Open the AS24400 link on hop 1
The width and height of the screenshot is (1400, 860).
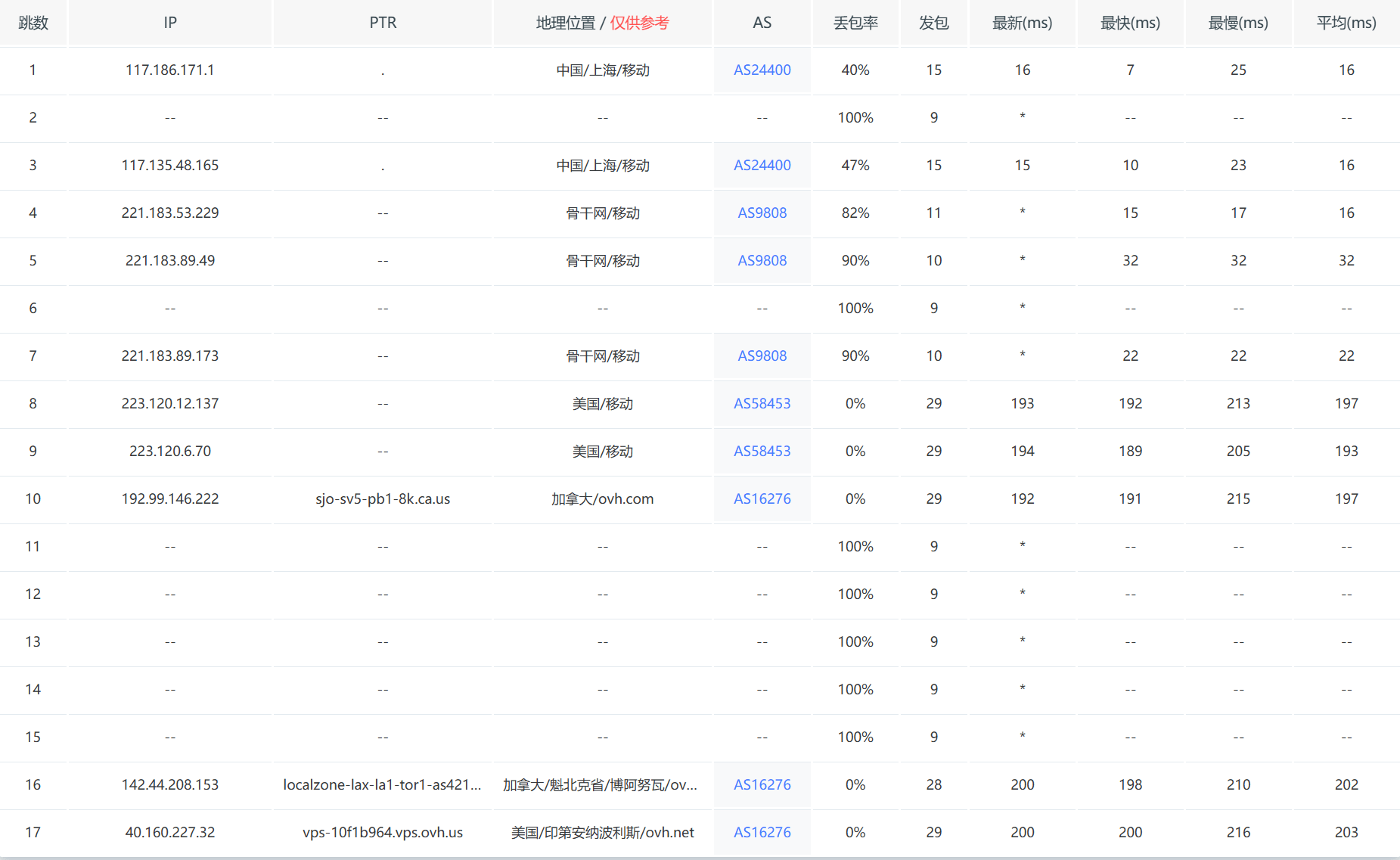761,70
